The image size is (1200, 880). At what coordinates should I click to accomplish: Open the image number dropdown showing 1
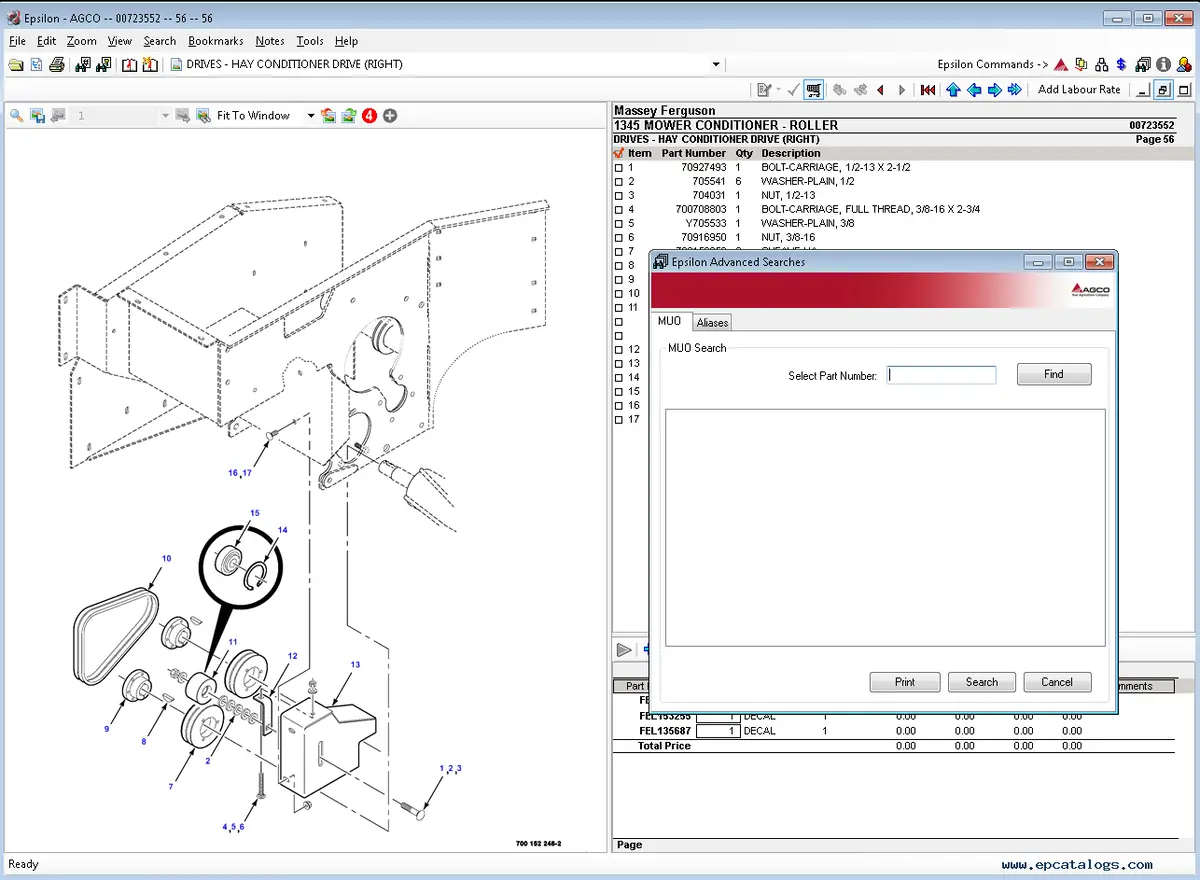[166, 116]
